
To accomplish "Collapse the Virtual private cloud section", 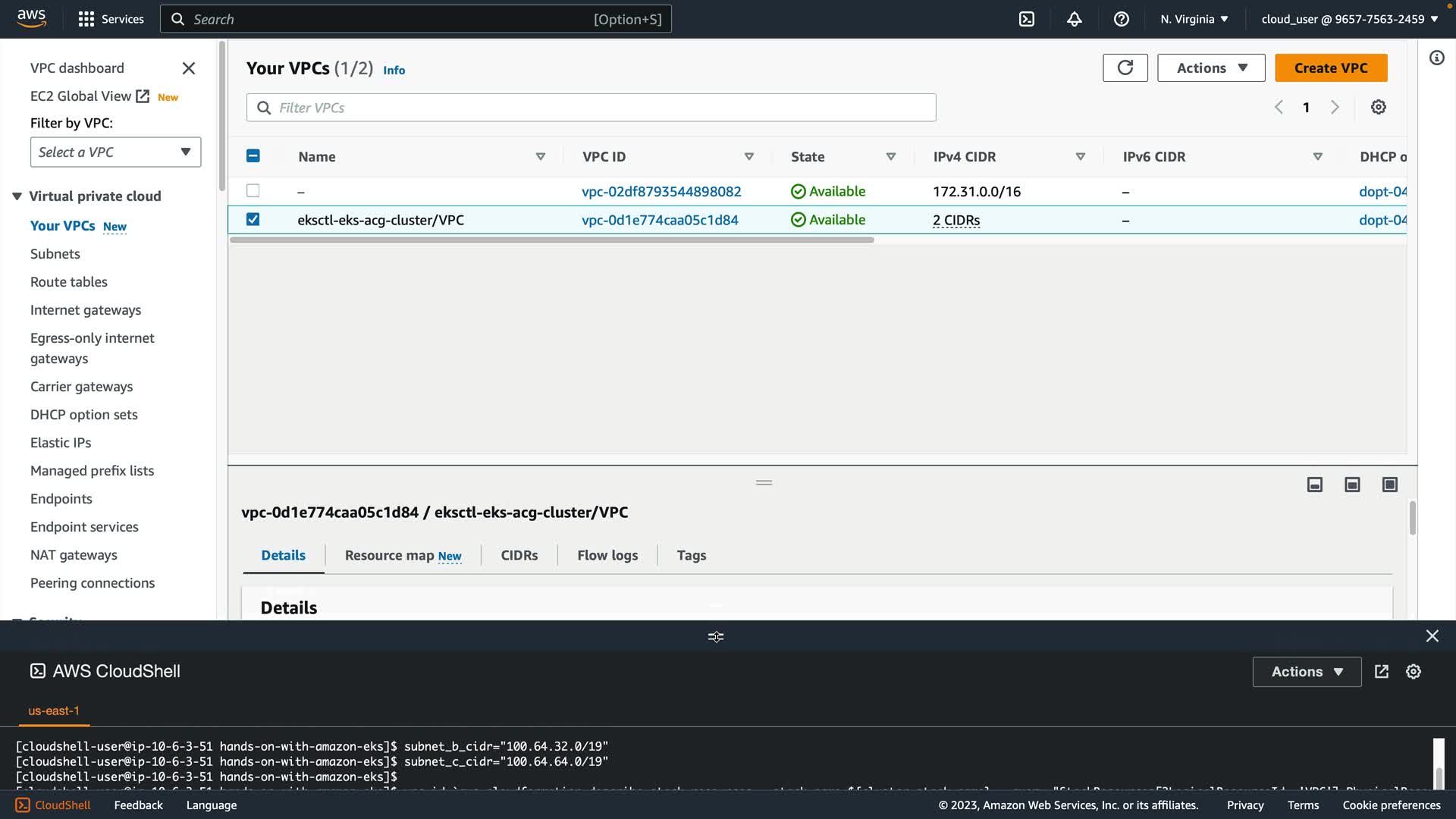I will coord(17,196).
